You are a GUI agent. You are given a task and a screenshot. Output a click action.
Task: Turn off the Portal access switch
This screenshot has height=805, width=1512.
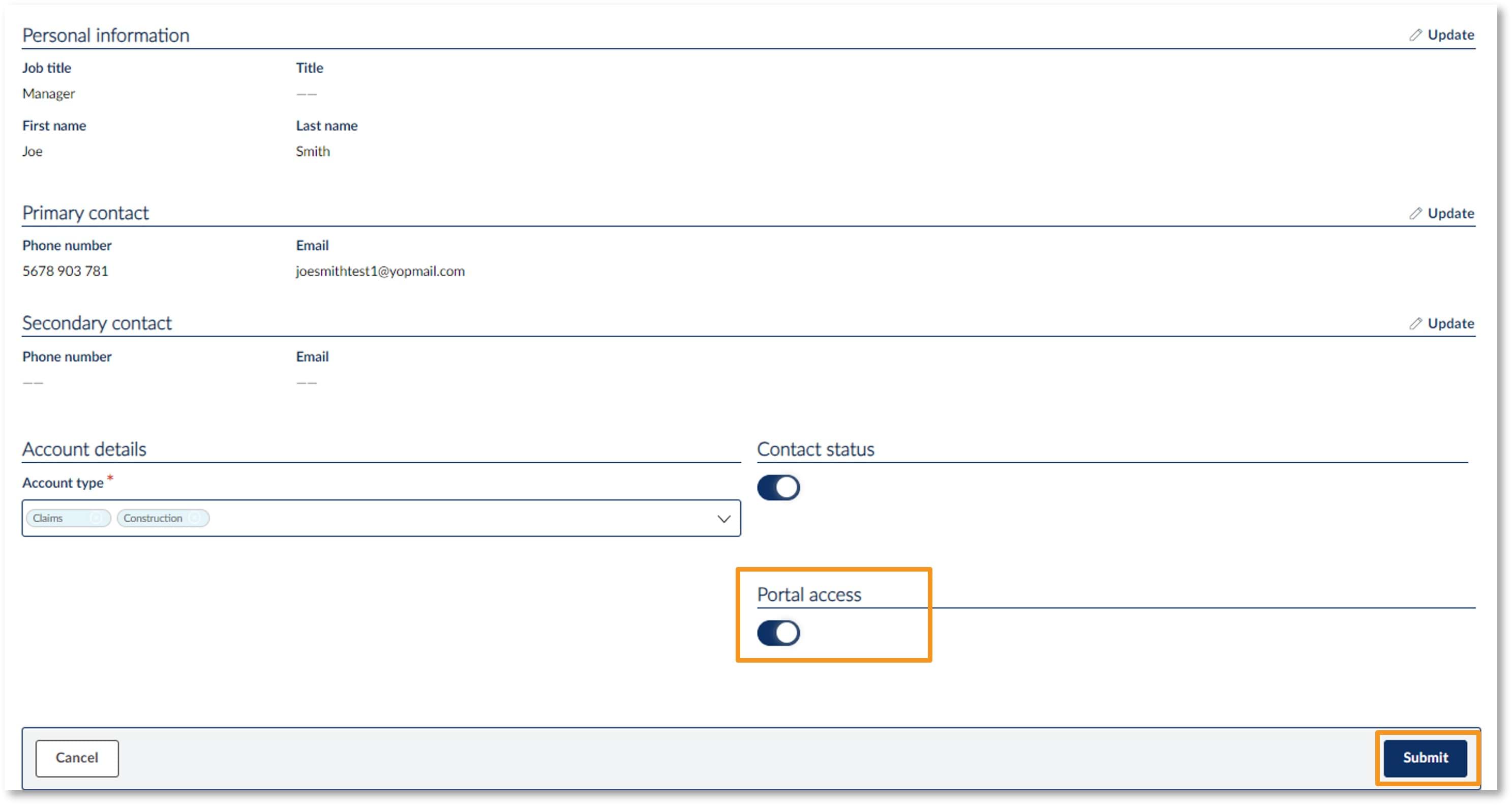(x=778, y=633)
